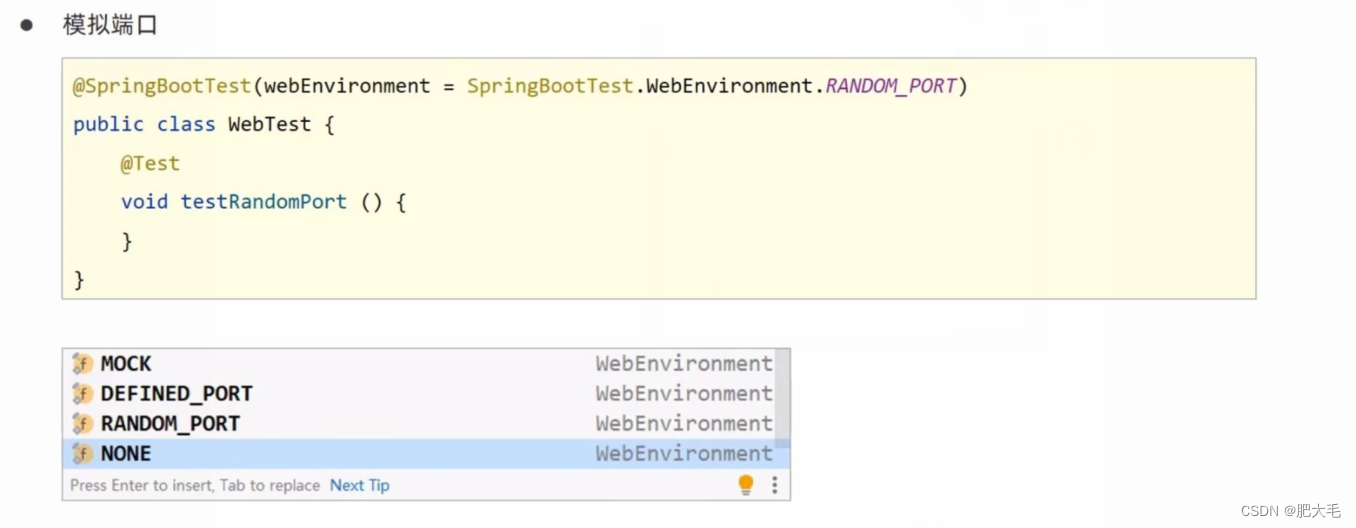Click the @SpringBootTest annotation
Screen dimensions: 1356x528
click(x=162, y=86)
